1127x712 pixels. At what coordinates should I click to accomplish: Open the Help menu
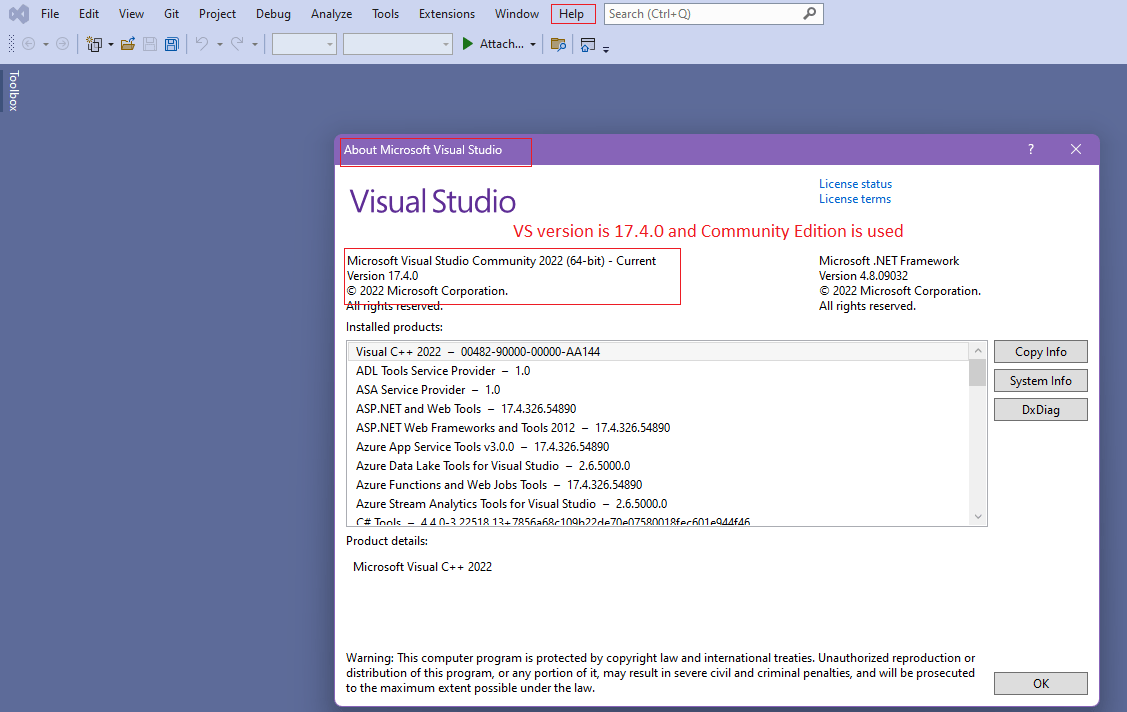coord(573,14)
